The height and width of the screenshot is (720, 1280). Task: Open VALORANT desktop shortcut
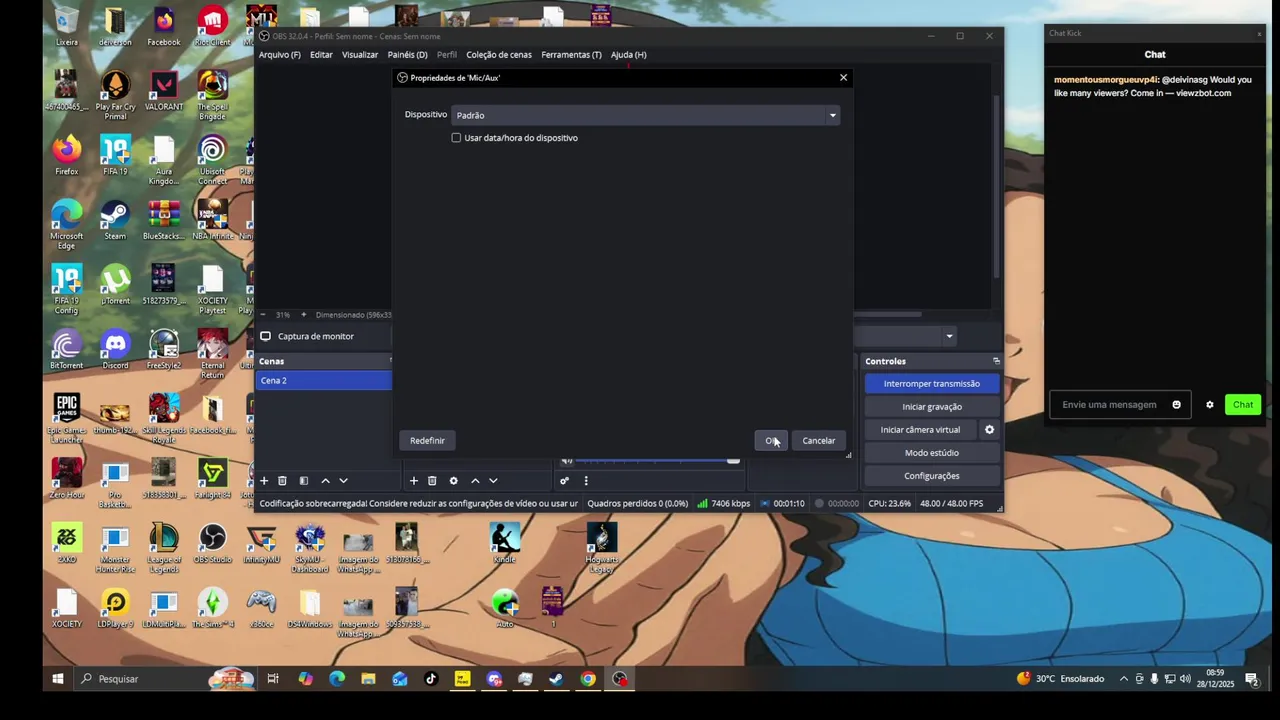tap(164, 93)
